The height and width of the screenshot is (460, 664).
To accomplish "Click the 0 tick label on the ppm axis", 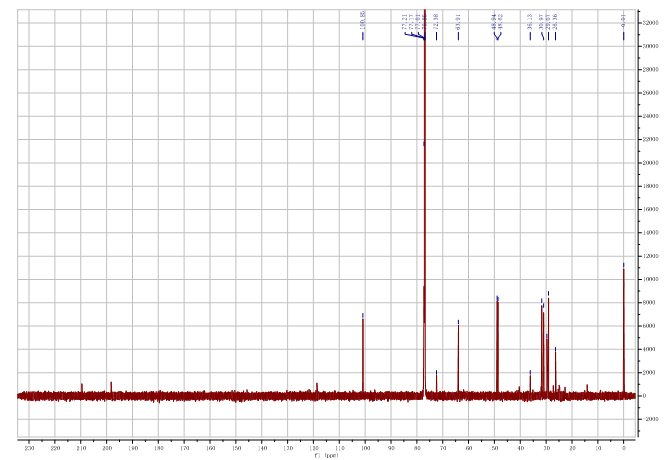I will click(624, 448).
